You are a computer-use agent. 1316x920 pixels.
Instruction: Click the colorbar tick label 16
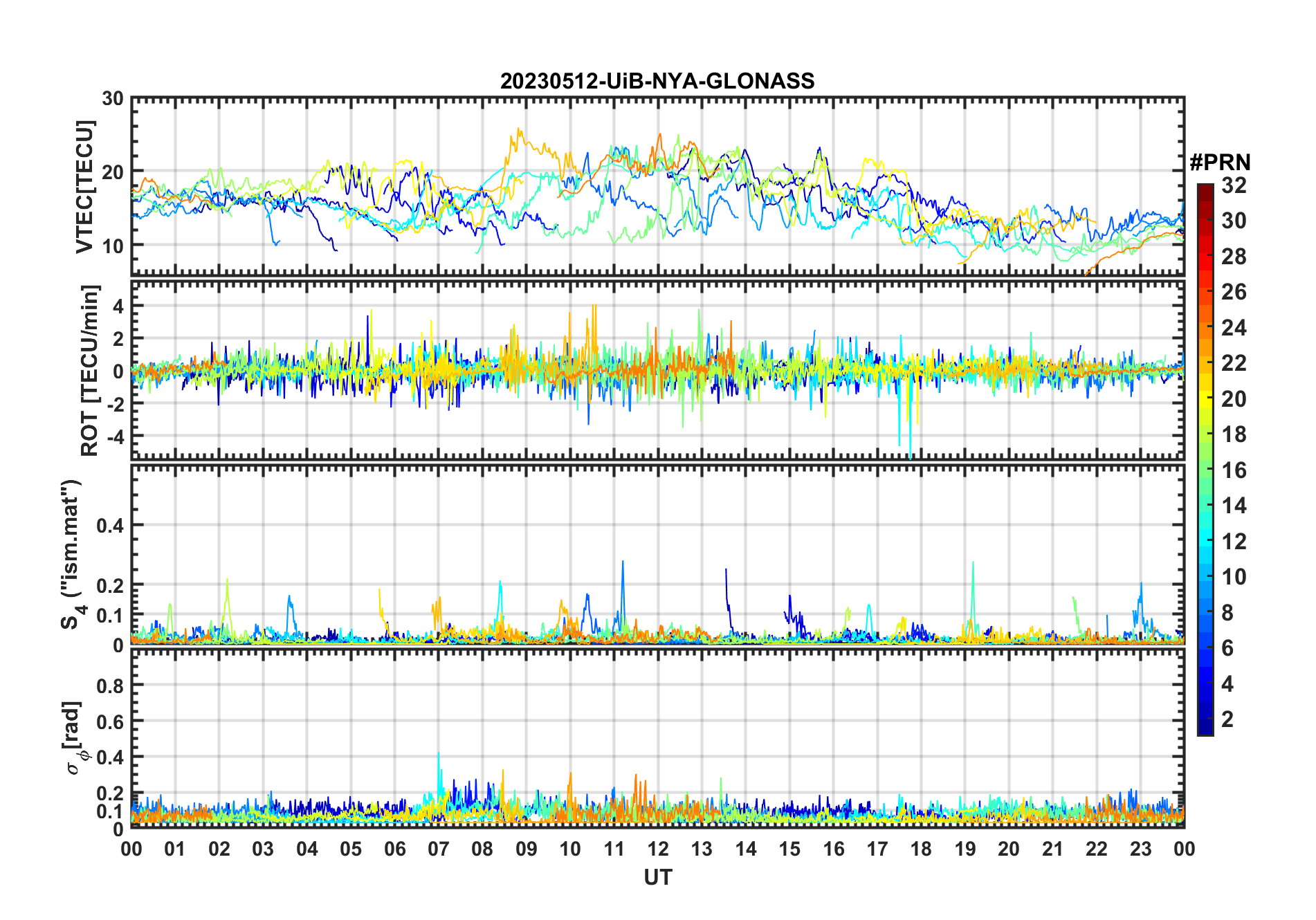click(x=1234, y=470)
